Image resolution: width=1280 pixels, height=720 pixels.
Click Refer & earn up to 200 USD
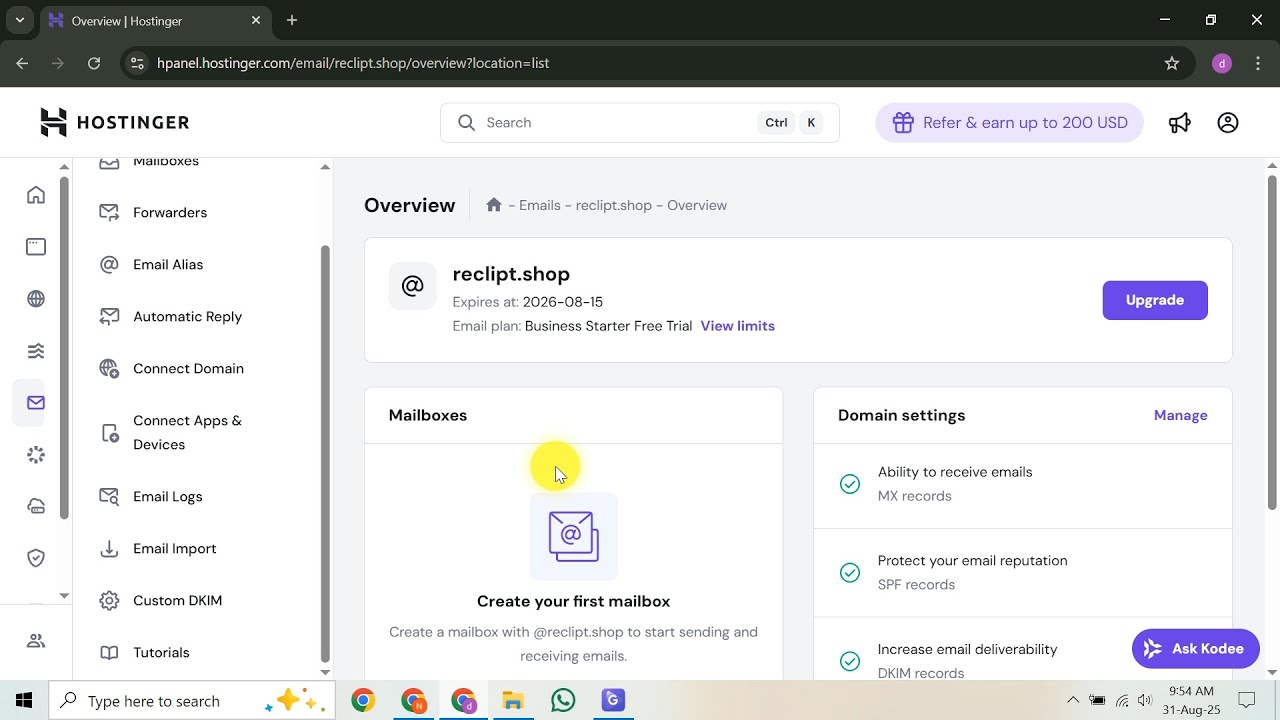(x=1009, y=122)
